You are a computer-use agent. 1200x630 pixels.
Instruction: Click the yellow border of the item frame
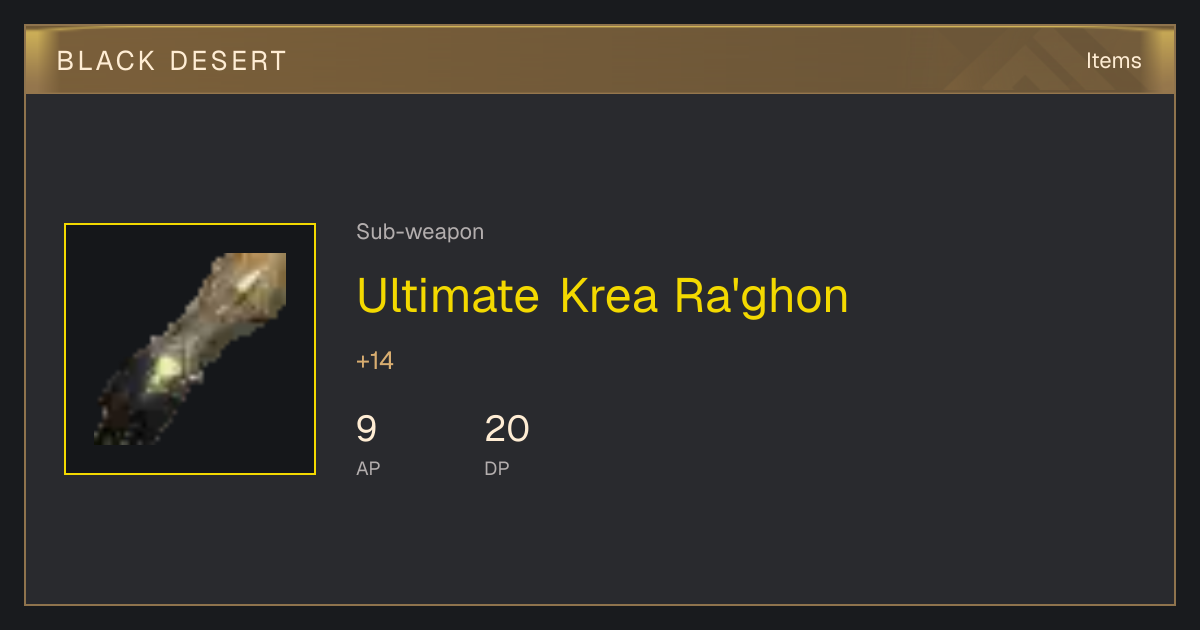190,224
